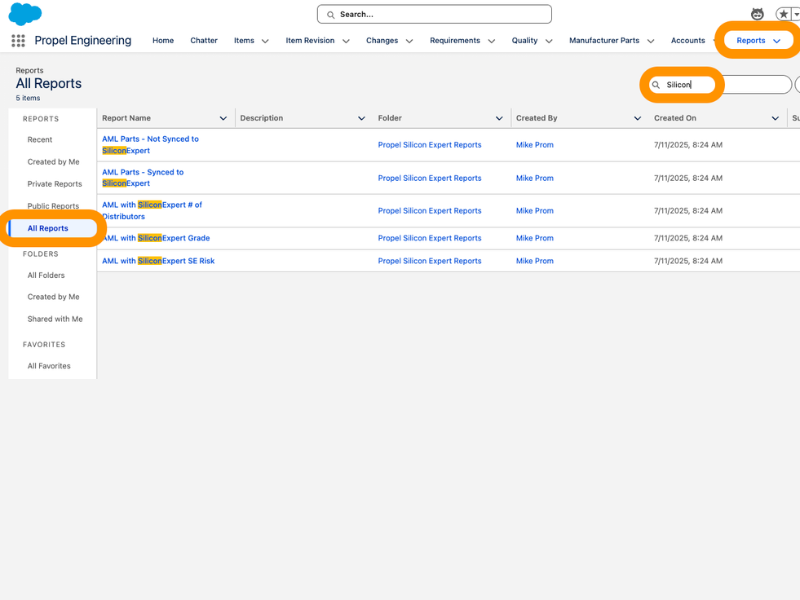Go to the Home tab
The width and height of the screenshot is (800, 600).
pos(163,40)
